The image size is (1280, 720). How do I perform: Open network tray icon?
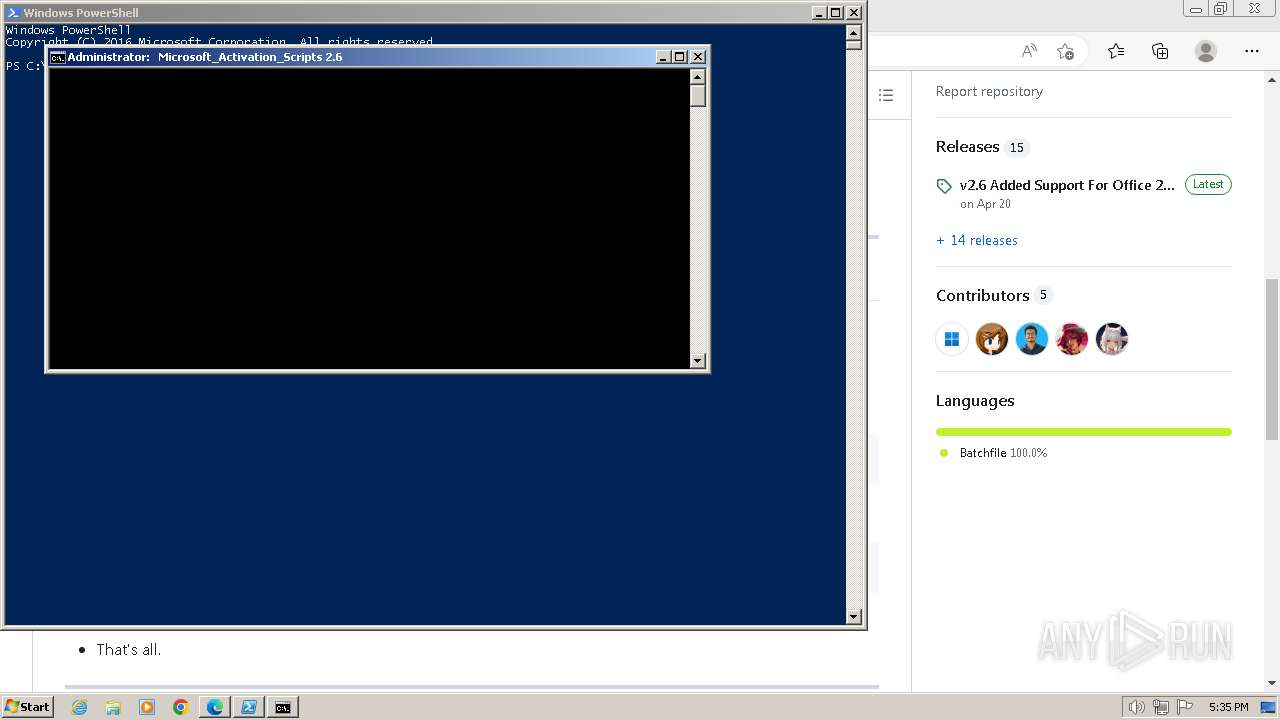pyautogui.click(x=1161, y=707)
